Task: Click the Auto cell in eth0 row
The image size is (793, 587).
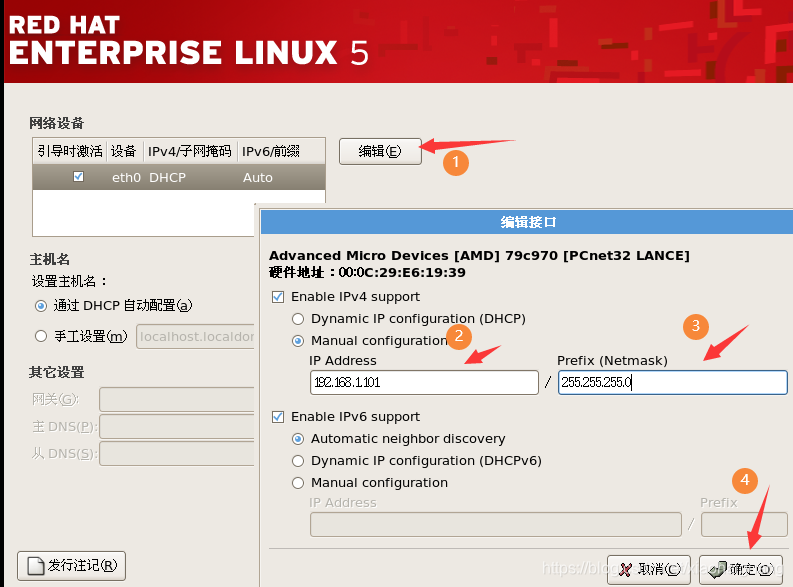Action: (257, 177)
